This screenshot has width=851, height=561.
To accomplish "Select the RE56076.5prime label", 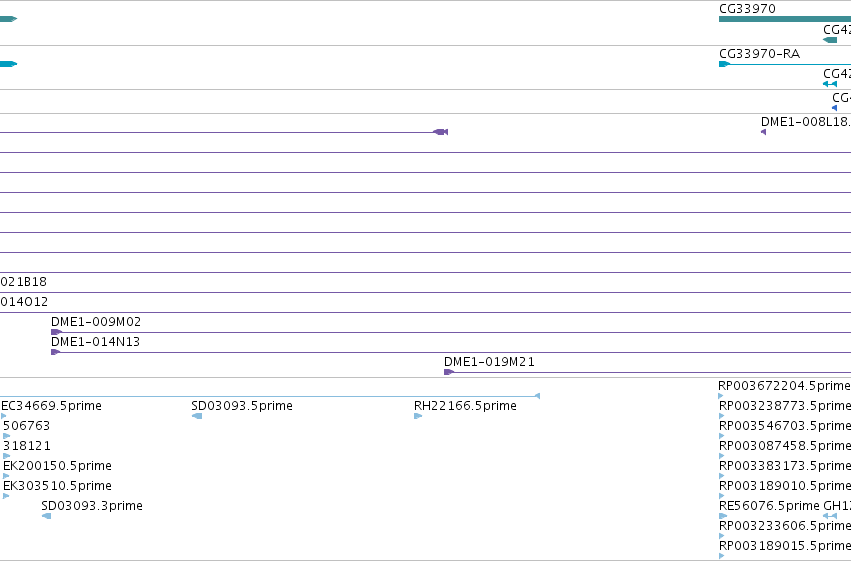I will [769, 506].
